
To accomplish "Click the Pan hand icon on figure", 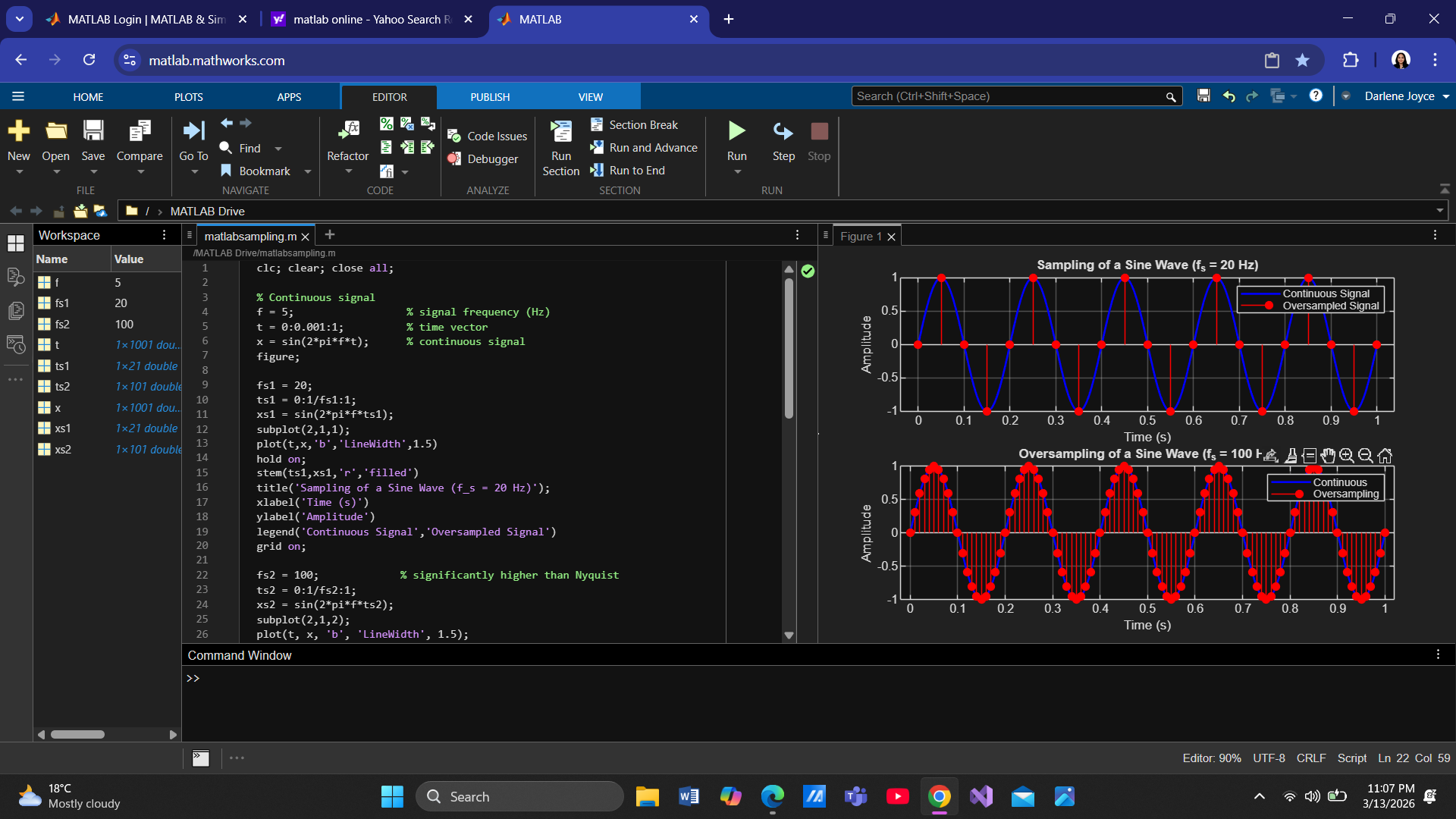I will (1328, 456).
